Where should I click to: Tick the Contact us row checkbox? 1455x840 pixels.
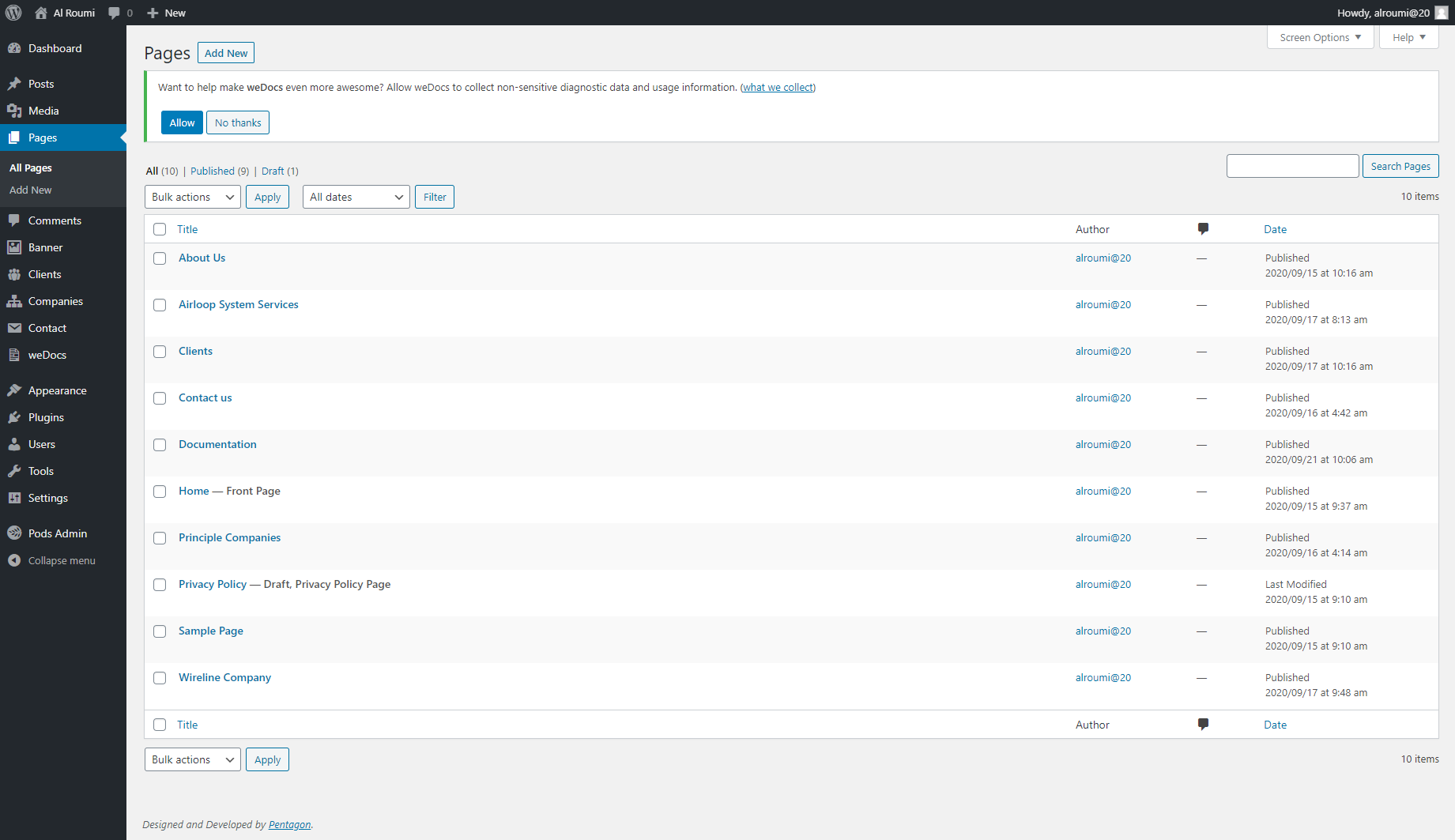pos(160,398)
